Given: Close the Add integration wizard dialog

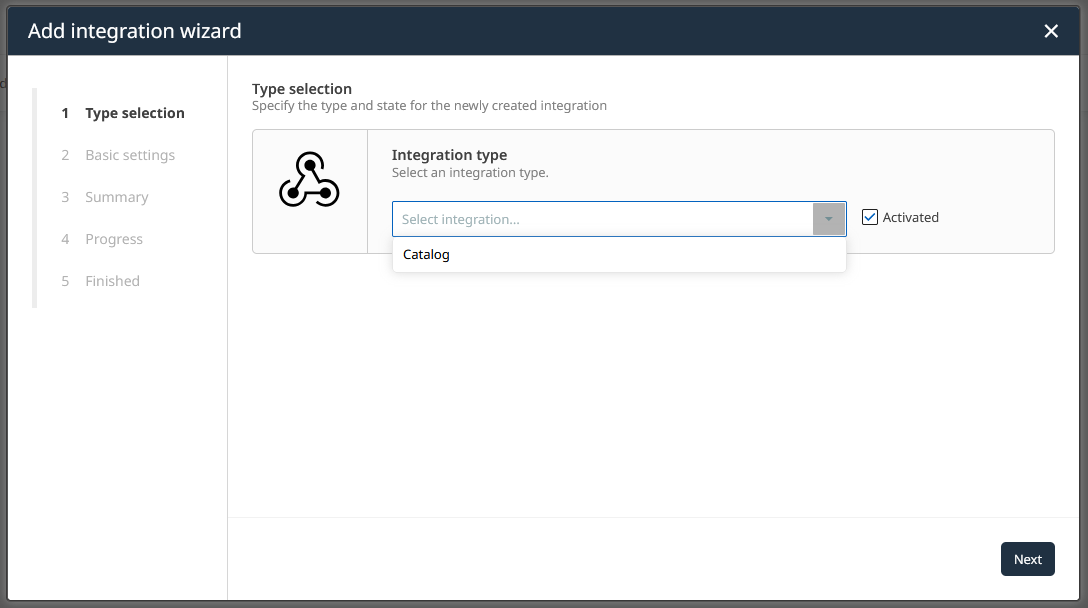Looking at the screenshot, I should (x=1051, y=31).
